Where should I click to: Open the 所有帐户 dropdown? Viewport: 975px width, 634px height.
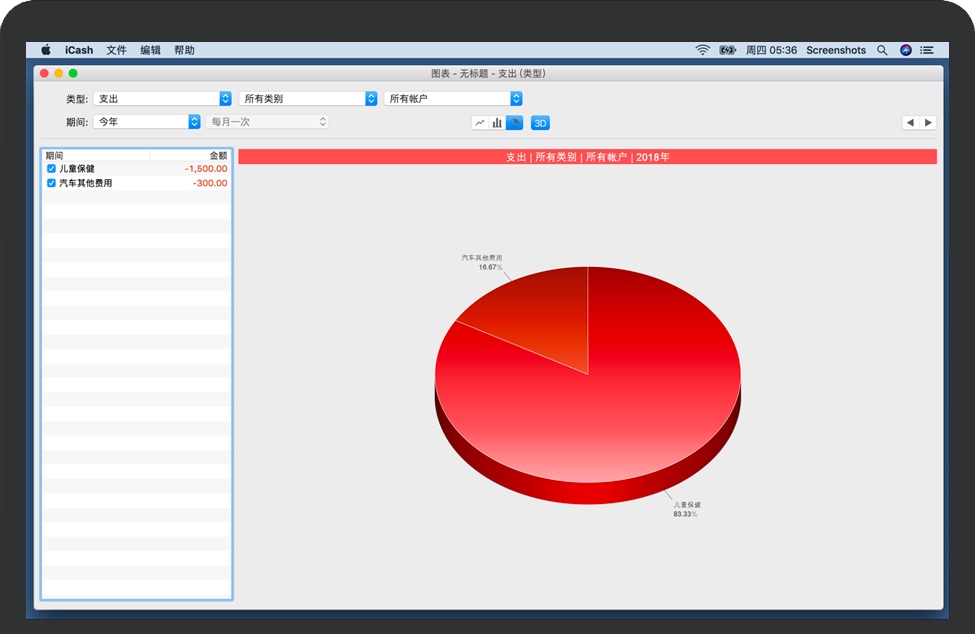point(453,99)
